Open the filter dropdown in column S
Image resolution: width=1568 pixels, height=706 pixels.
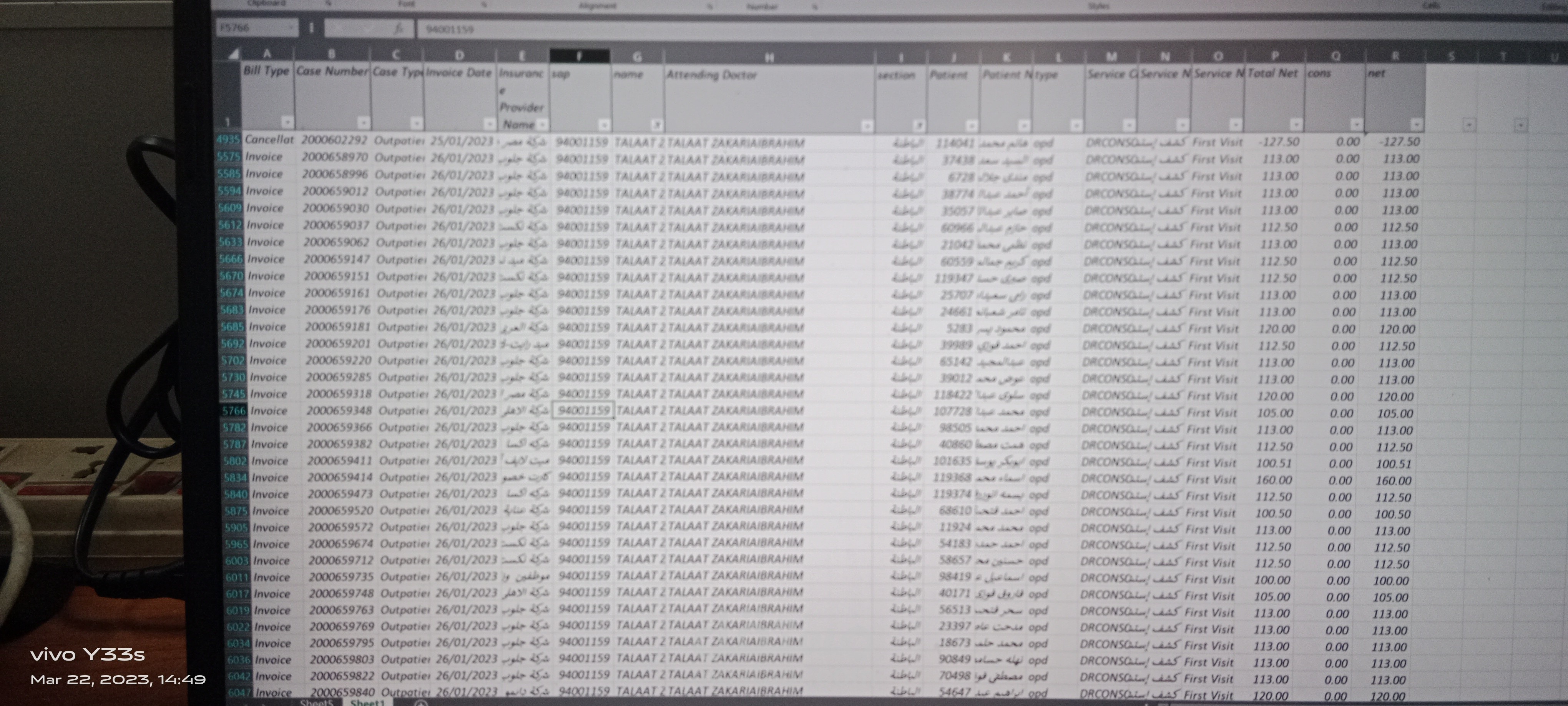pyautogui.click(x=1469, y=125)
